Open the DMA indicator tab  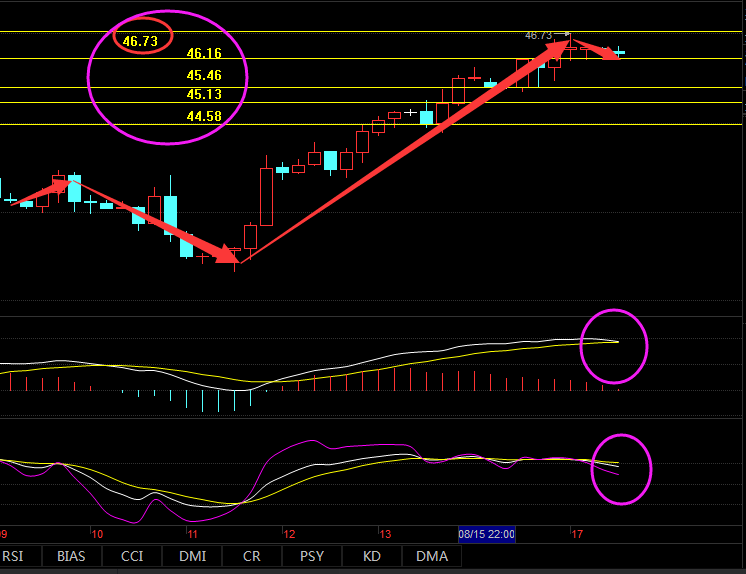431,556
